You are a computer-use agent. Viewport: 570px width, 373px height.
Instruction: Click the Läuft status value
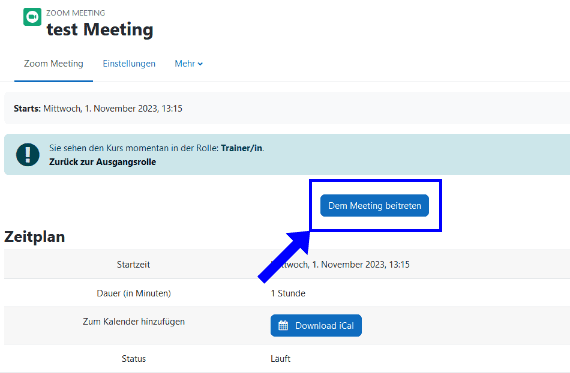(x=280, y=359)
